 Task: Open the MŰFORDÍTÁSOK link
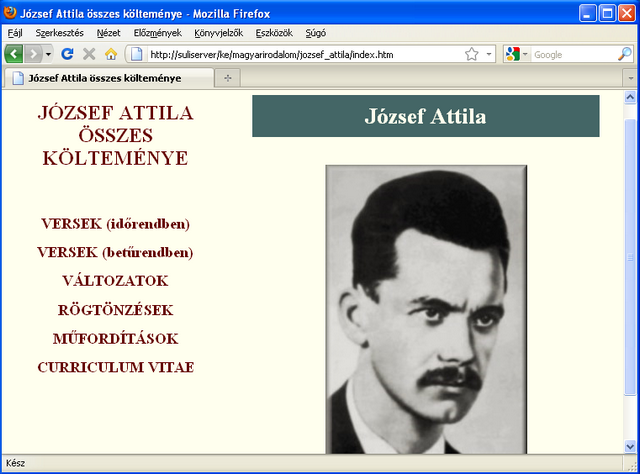tap(115, 338)
